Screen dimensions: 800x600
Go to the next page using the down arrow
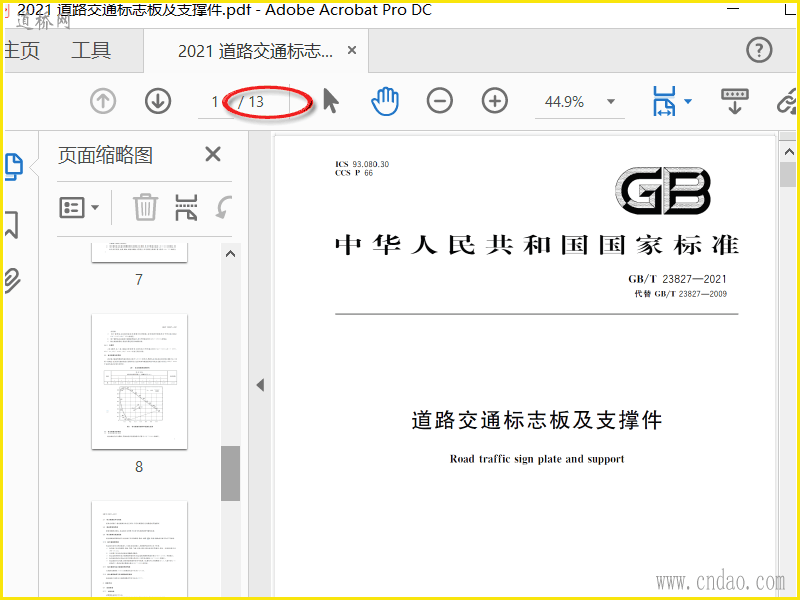[x=158, y=101]
